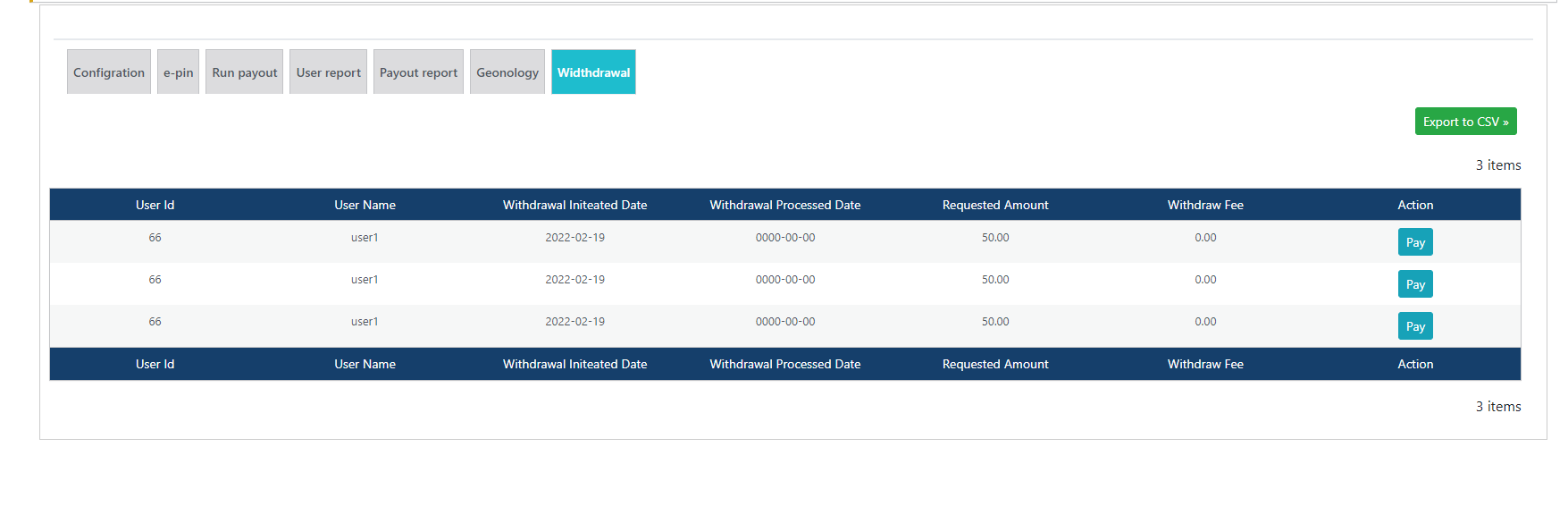Click the Action column in table footer
The height and width of the screenshot is (506, 1568).
pyautogui.click(x=1415, y=364)
